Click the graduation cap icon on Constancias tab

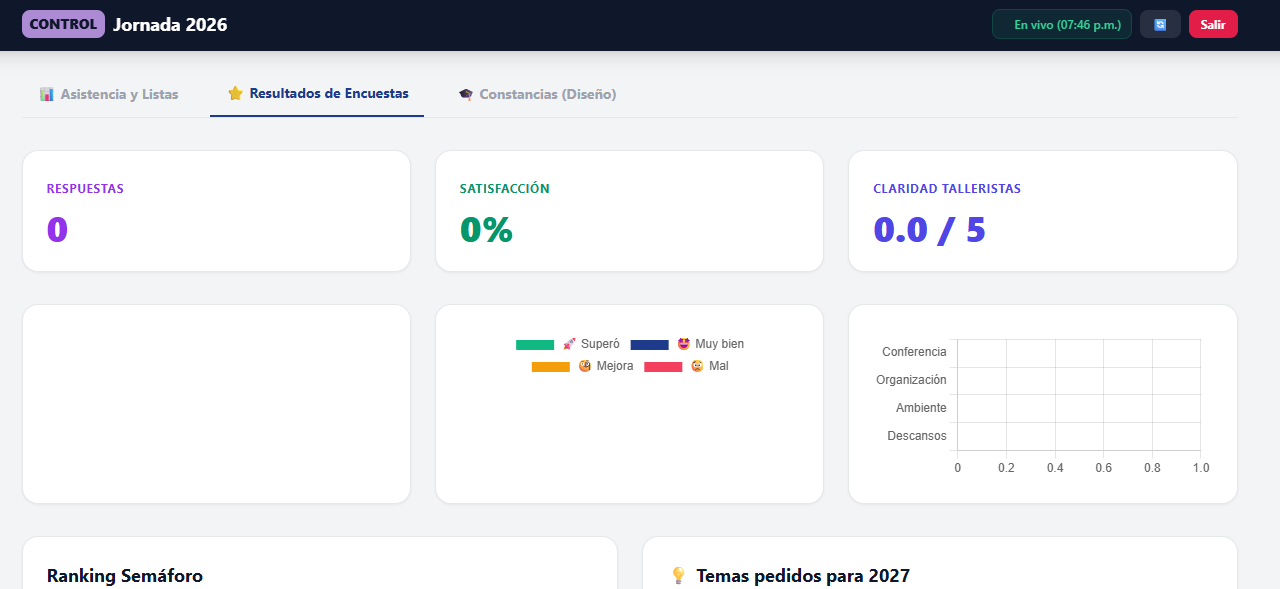click(466, 94)
